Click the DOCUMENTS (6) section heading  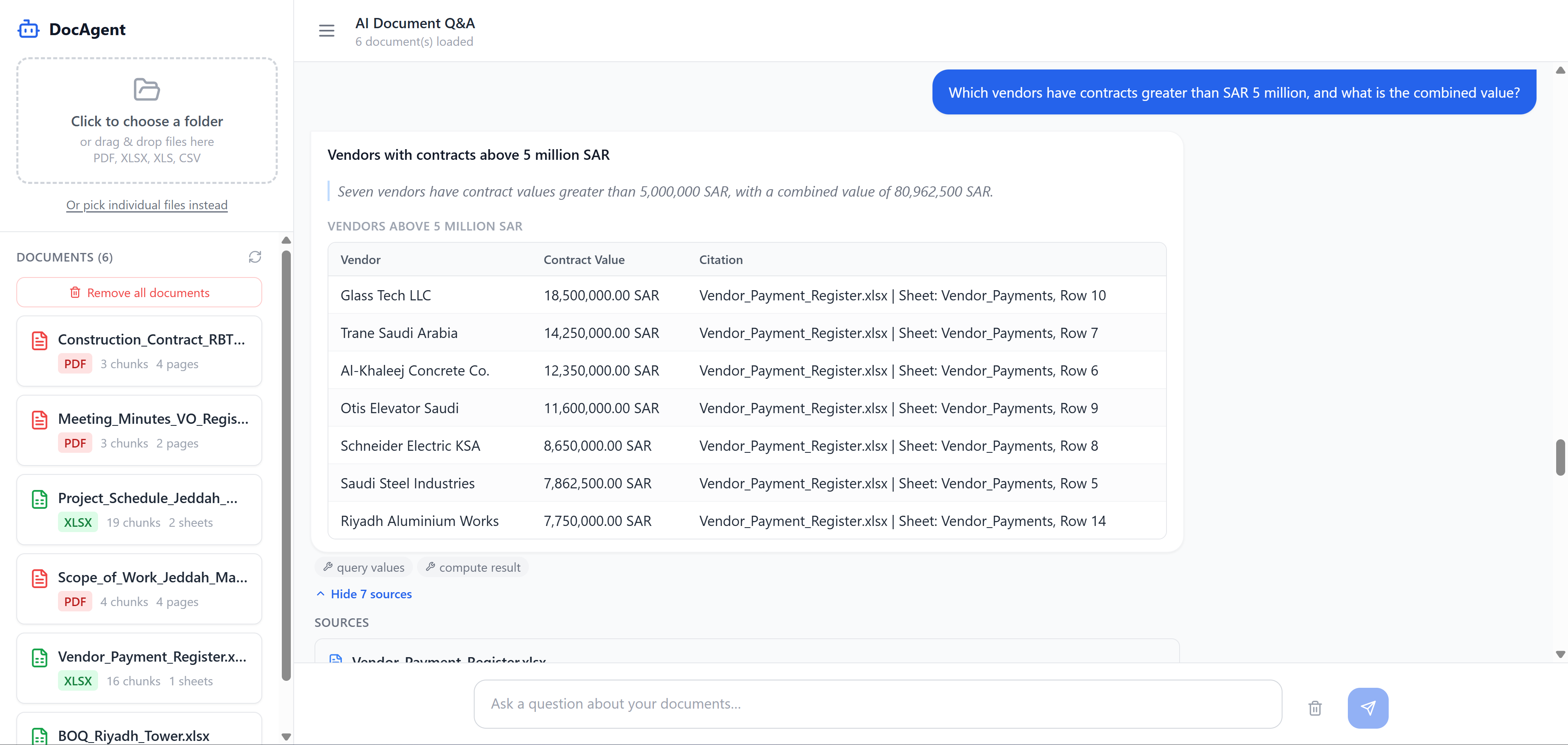[65, 257]
